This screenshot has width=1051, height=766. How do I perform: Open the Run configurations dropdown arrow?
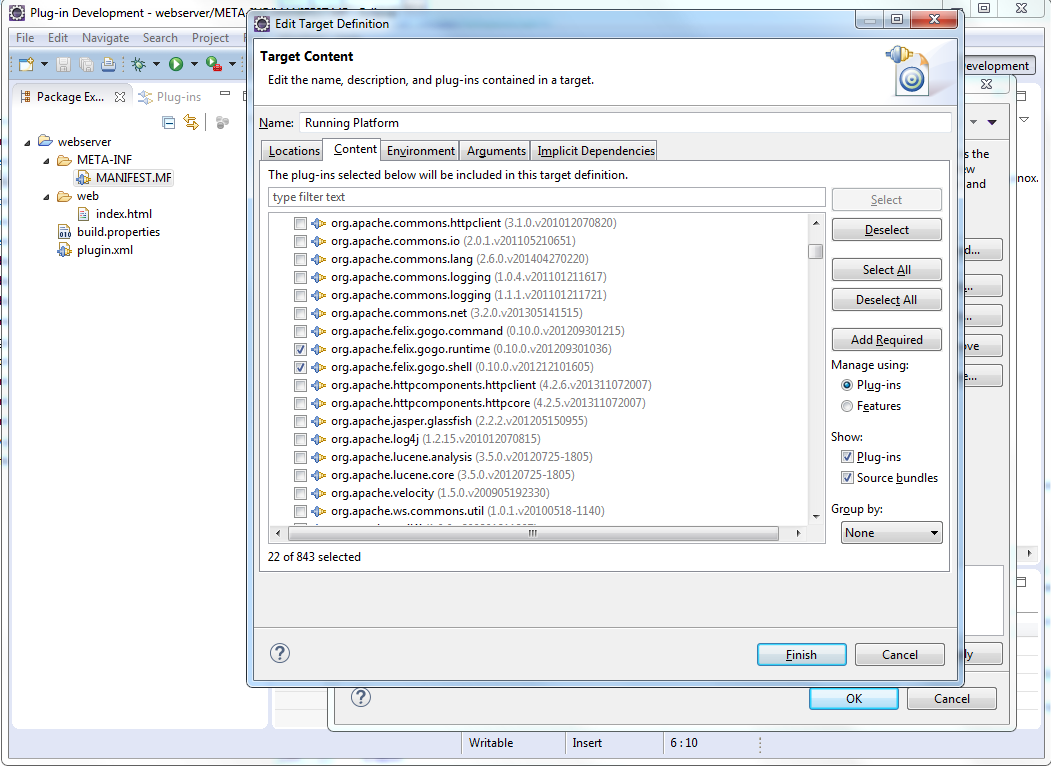pyautogui.click(x=194, y=64)
